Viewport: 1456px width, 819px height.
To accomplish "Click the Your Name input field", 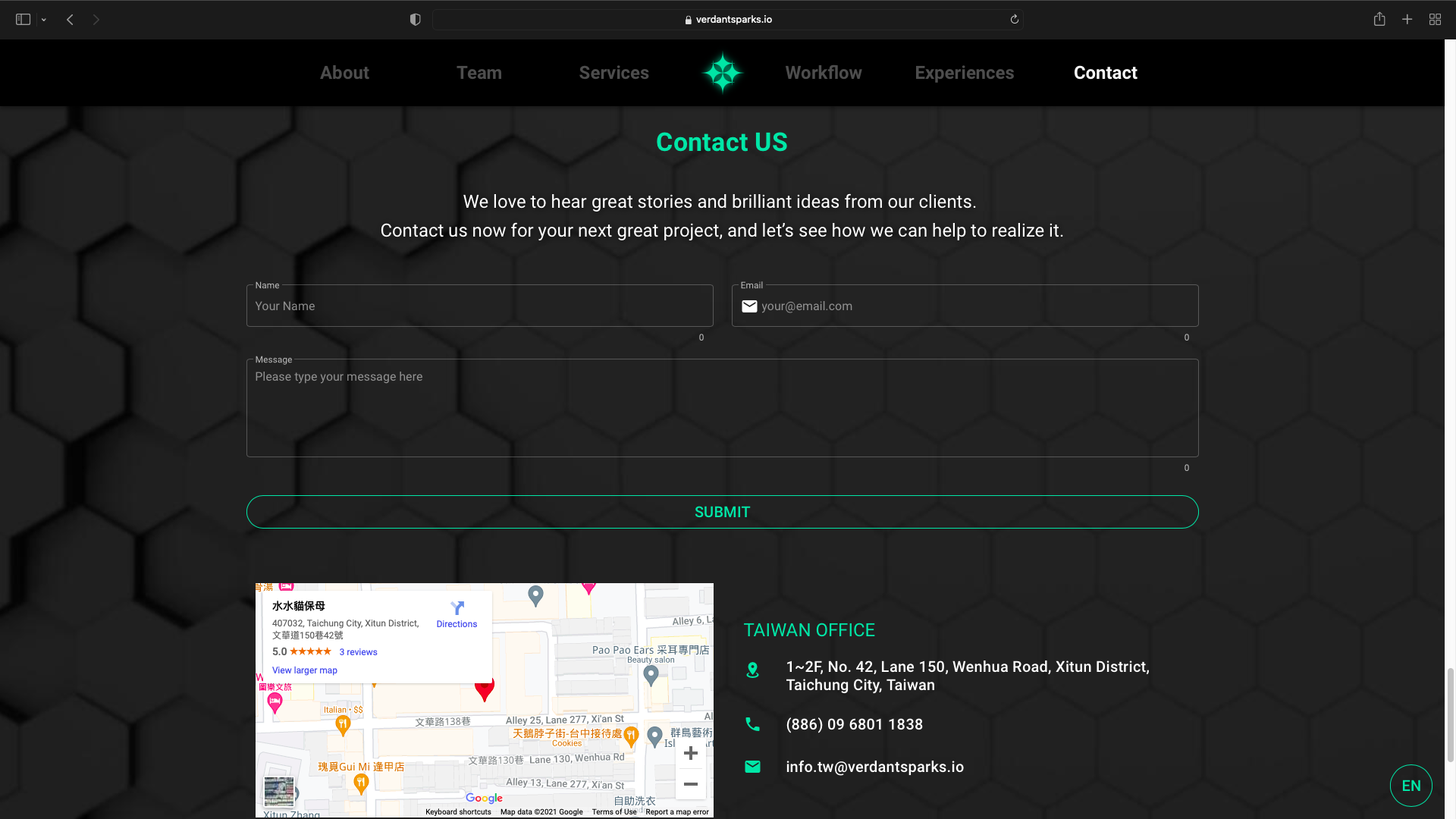I will click(x=479, y=306).
